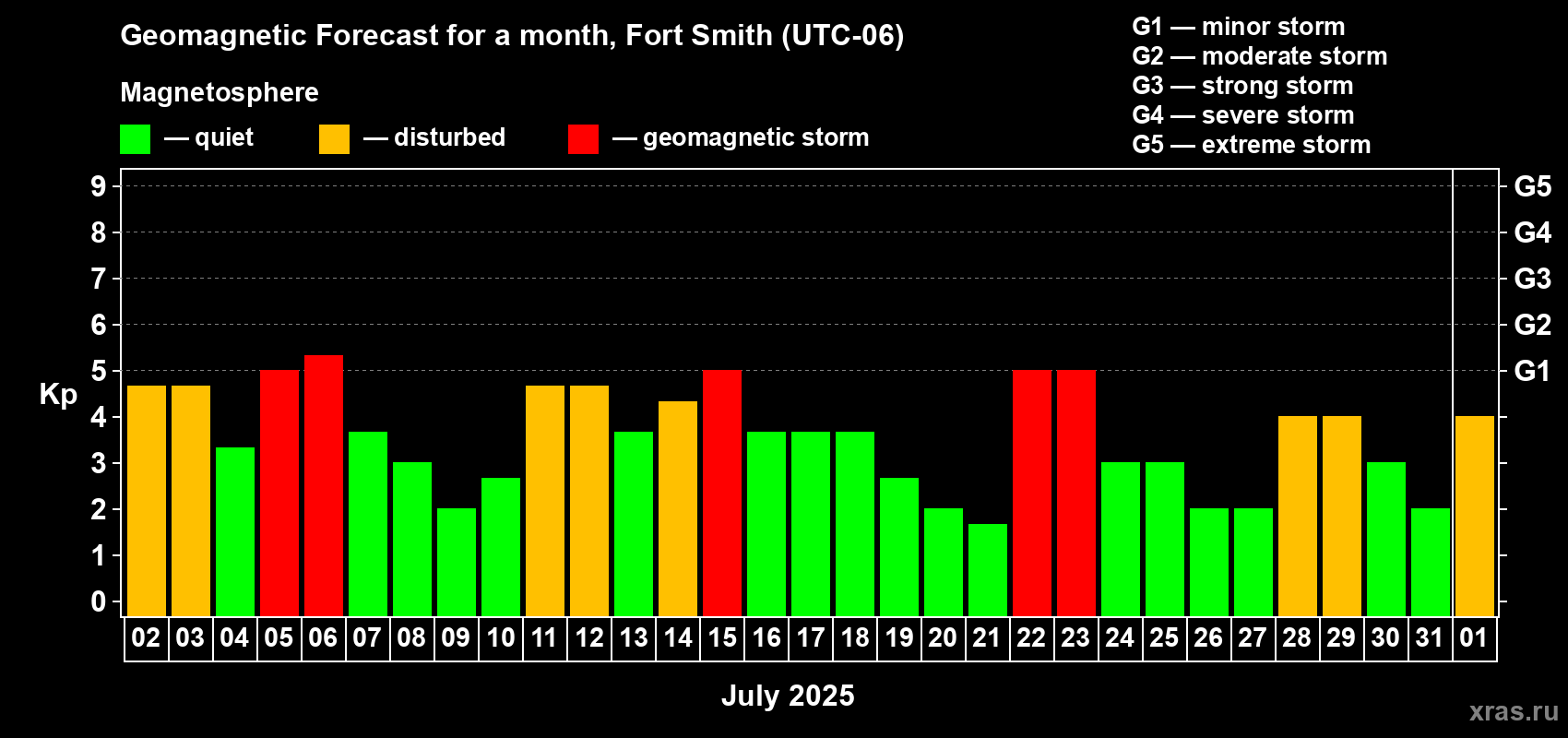The image size is (1568, 738).
Task: Click the G4 label on the right axis
Action: click(x=1533, y=232)
